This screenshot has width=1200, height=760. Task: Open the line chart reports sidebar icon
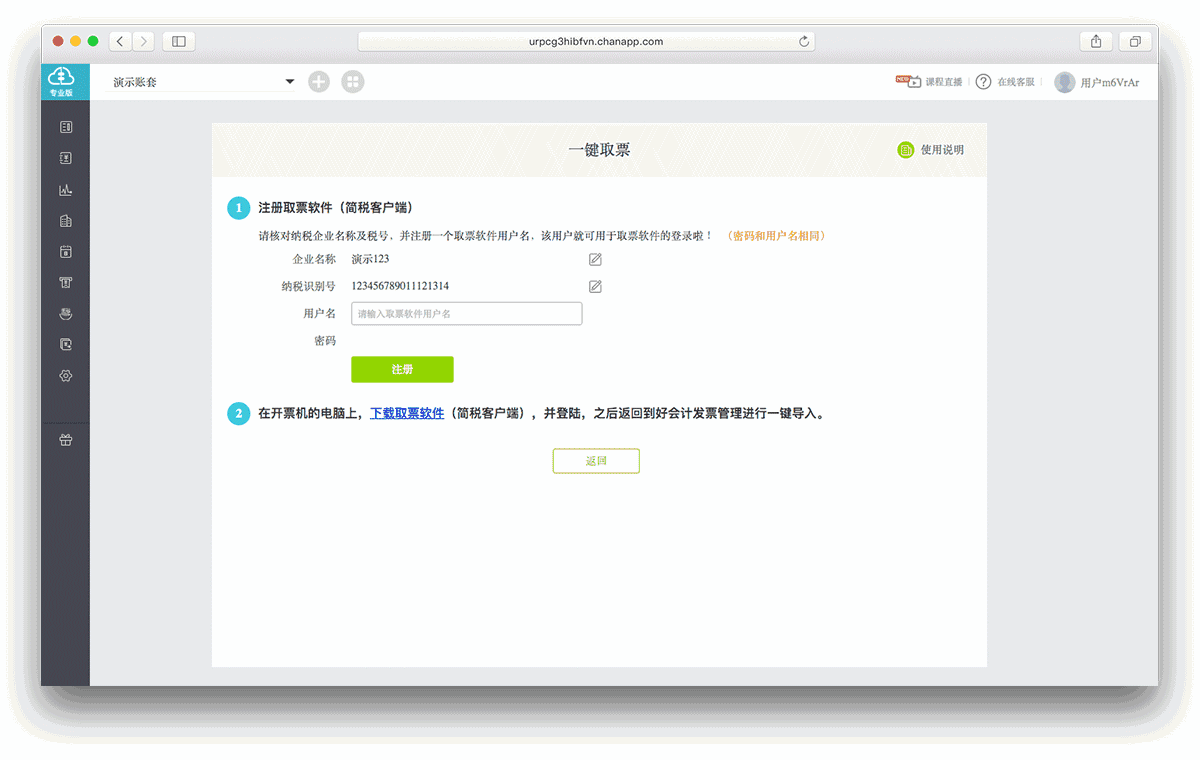pos(66,190)
